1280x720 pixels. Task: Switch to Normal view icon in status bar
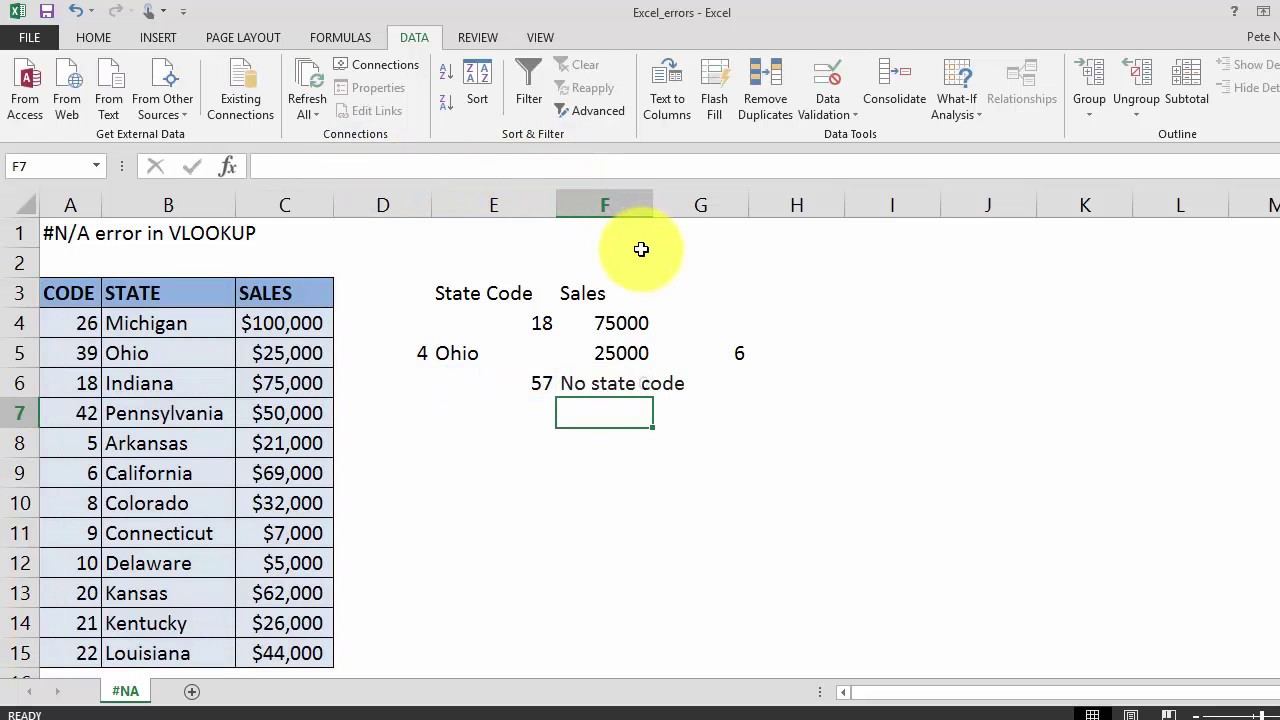coord(1092,715)
